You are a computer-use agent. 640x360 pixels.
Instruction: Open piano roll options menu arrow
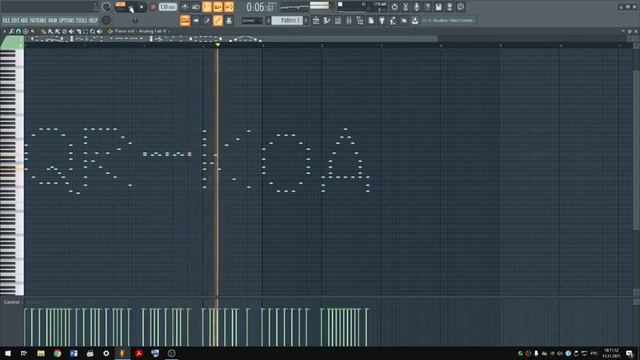pos(4,31)
